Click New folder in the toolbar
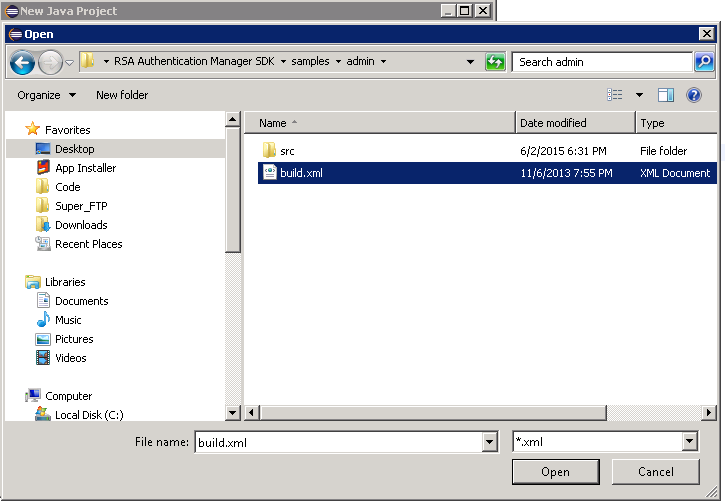The width and height of the screenshot is (725, 504). pyautogui.click(x=122, y=95)
